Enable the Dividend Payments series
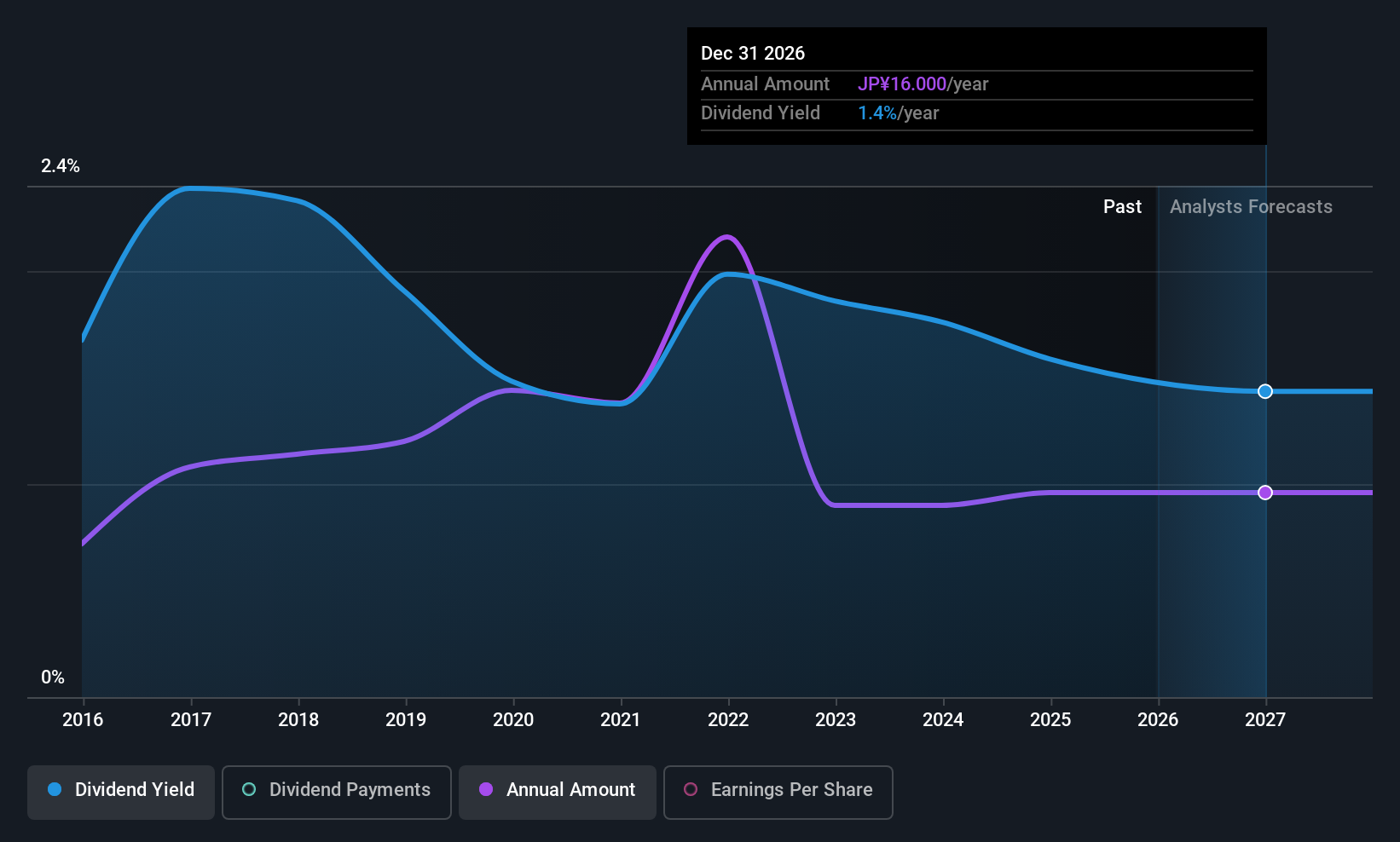This screenshot has width=1400, height=842. 337,793
